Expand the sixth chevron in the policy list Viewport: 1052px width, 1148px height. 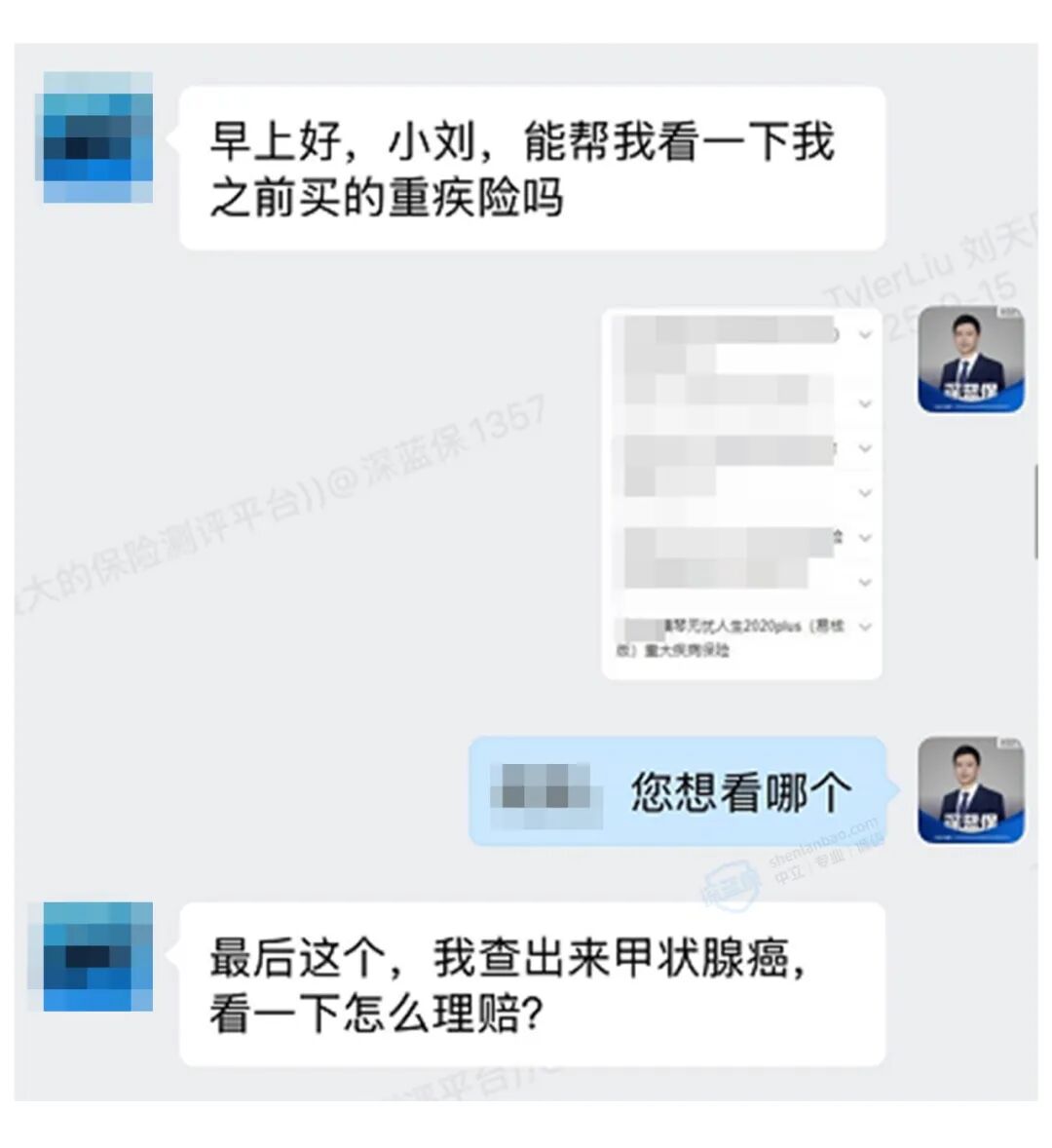(x=865, y=582)
